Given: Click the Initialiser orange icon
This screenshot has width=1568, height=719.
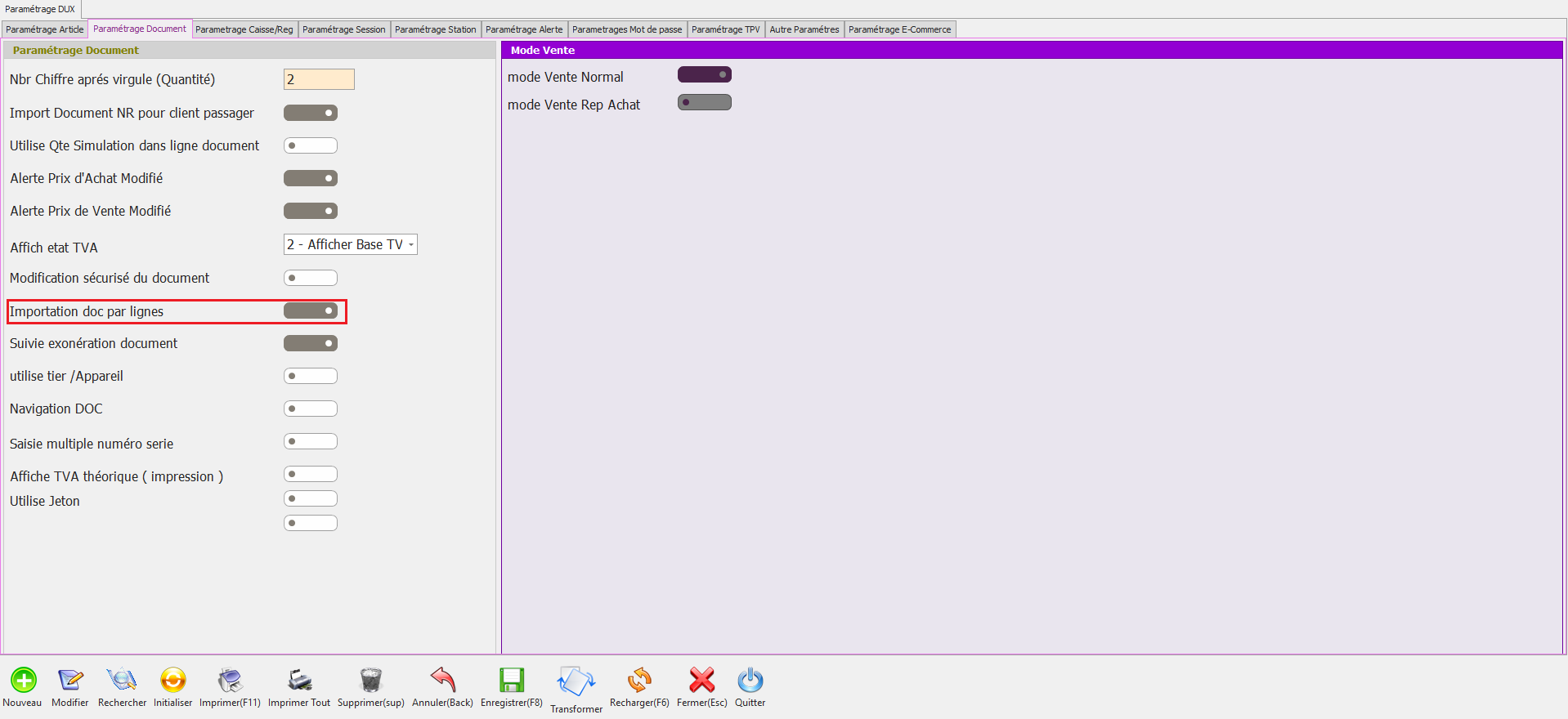Looking at the screenshot, I should [173, 680].
